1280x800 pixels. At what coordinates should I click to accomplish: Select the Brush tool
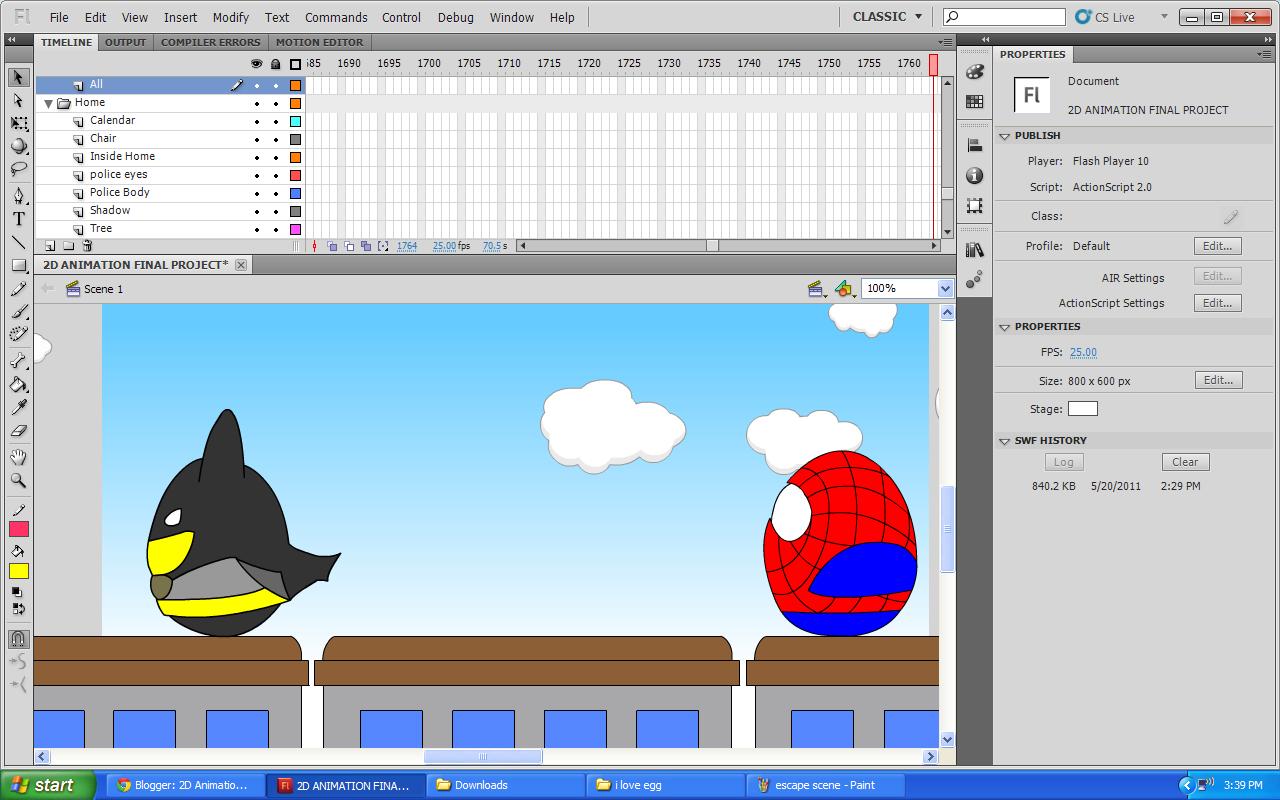(x=18, y=313)
